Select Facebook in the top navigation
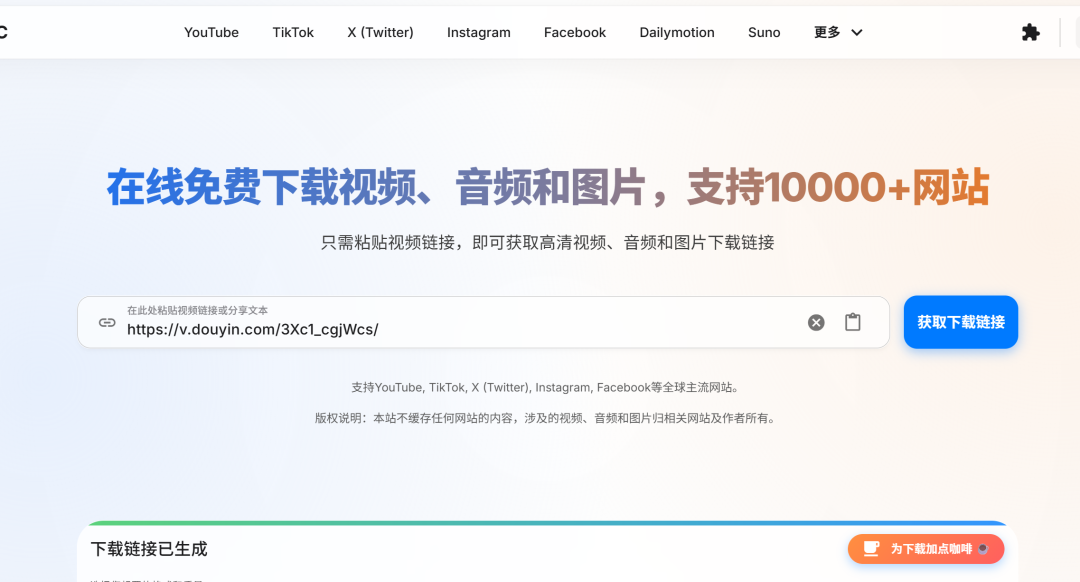 574,32
